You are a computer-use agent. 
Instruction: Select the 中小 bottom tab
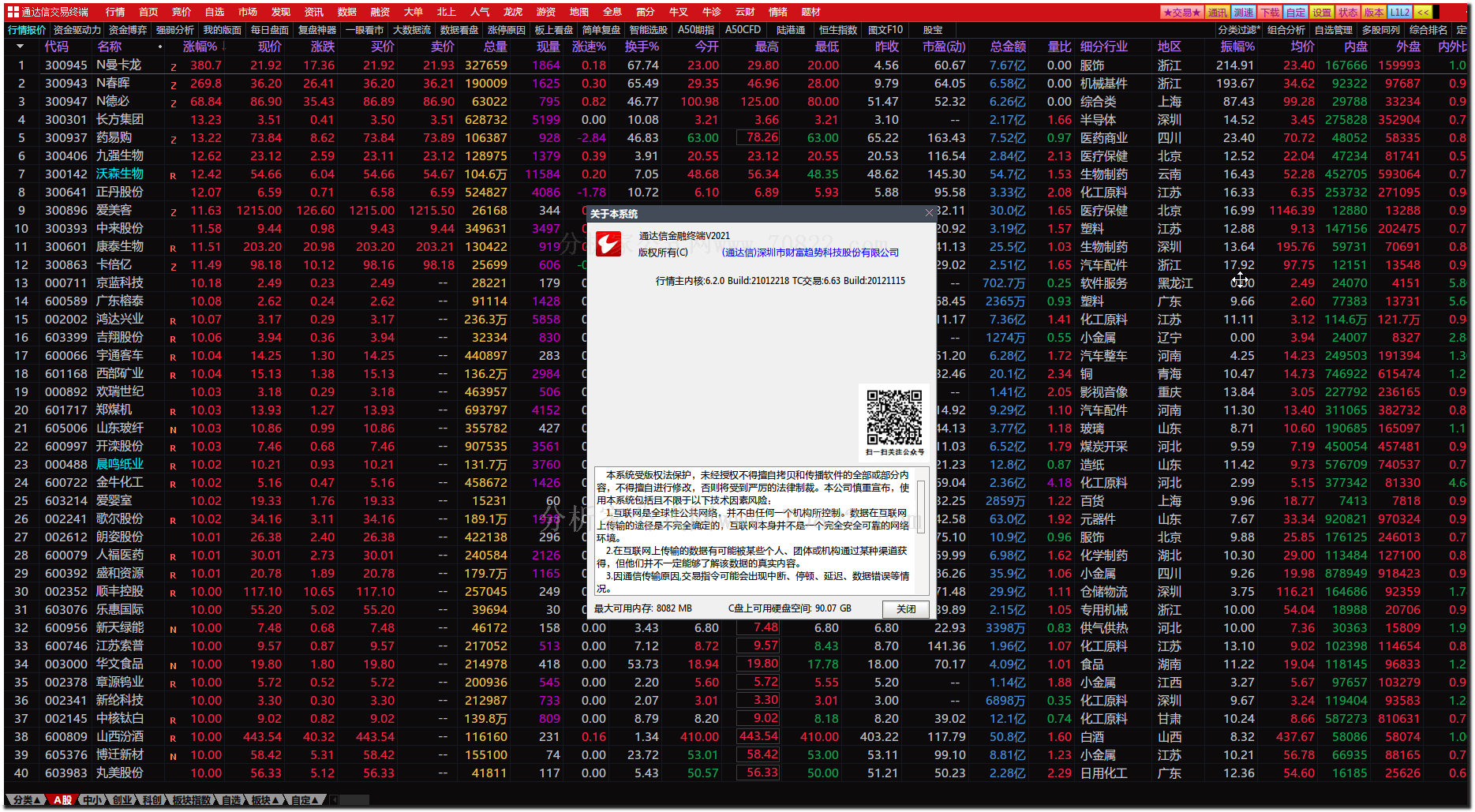click(x=93, y=800)
